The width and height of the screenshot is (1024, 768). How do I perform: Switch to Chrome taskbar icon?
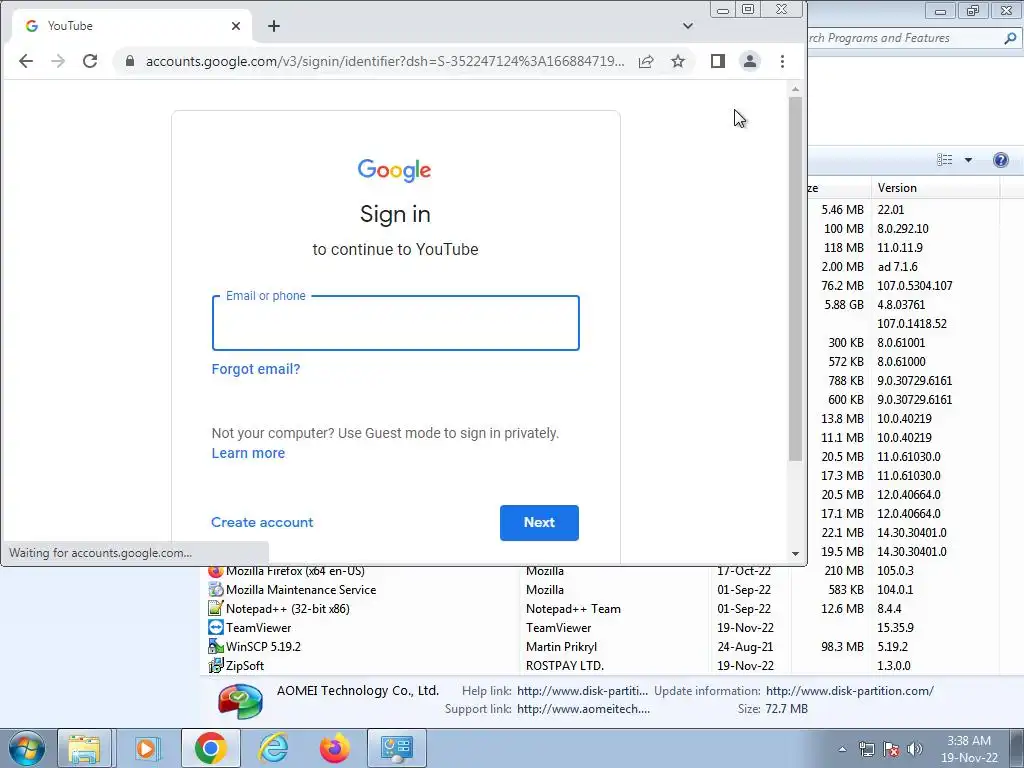[x=210, y=748]
